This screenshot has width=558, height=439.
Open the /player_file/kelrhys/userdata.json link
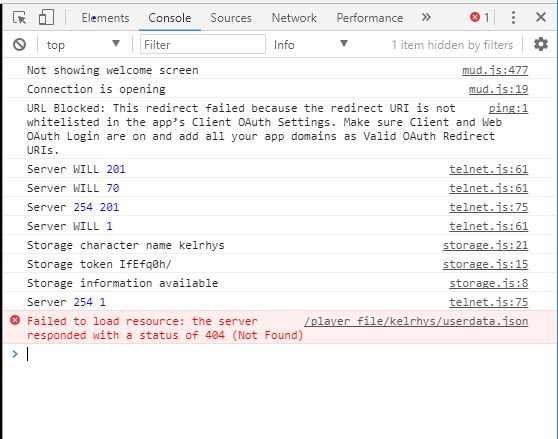[x=416, y=321]
